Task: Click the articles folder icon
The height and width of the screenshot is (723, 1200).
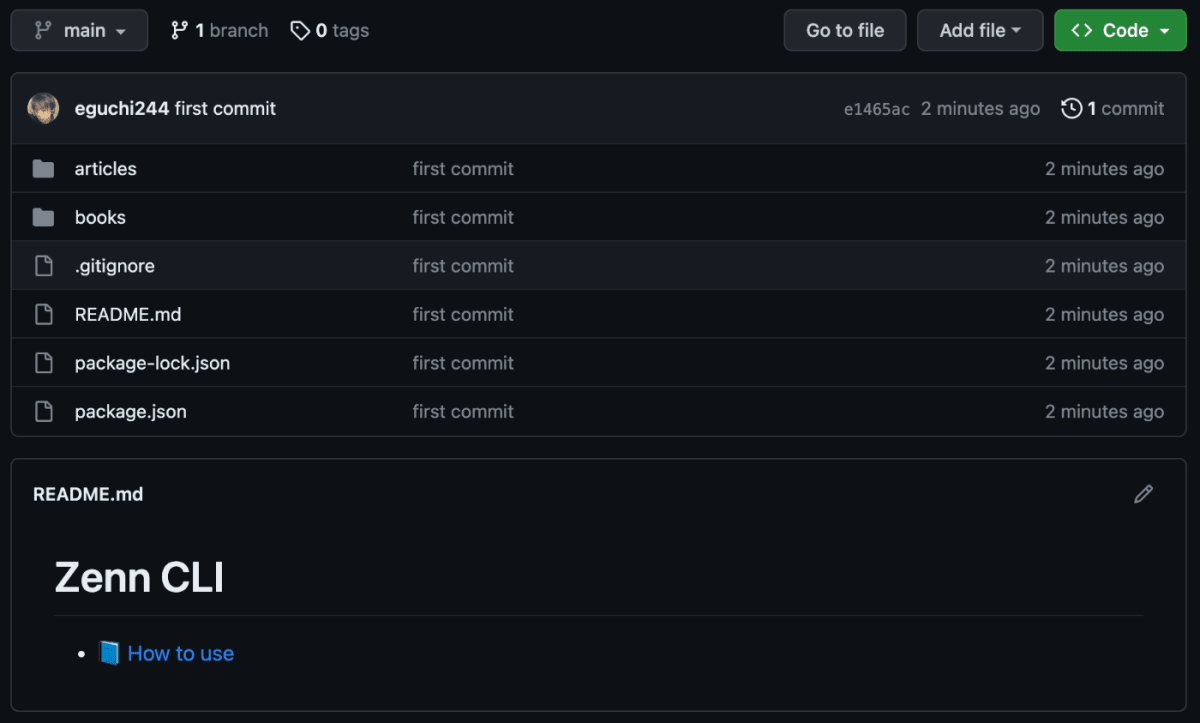Action: [x=43, y=169]
